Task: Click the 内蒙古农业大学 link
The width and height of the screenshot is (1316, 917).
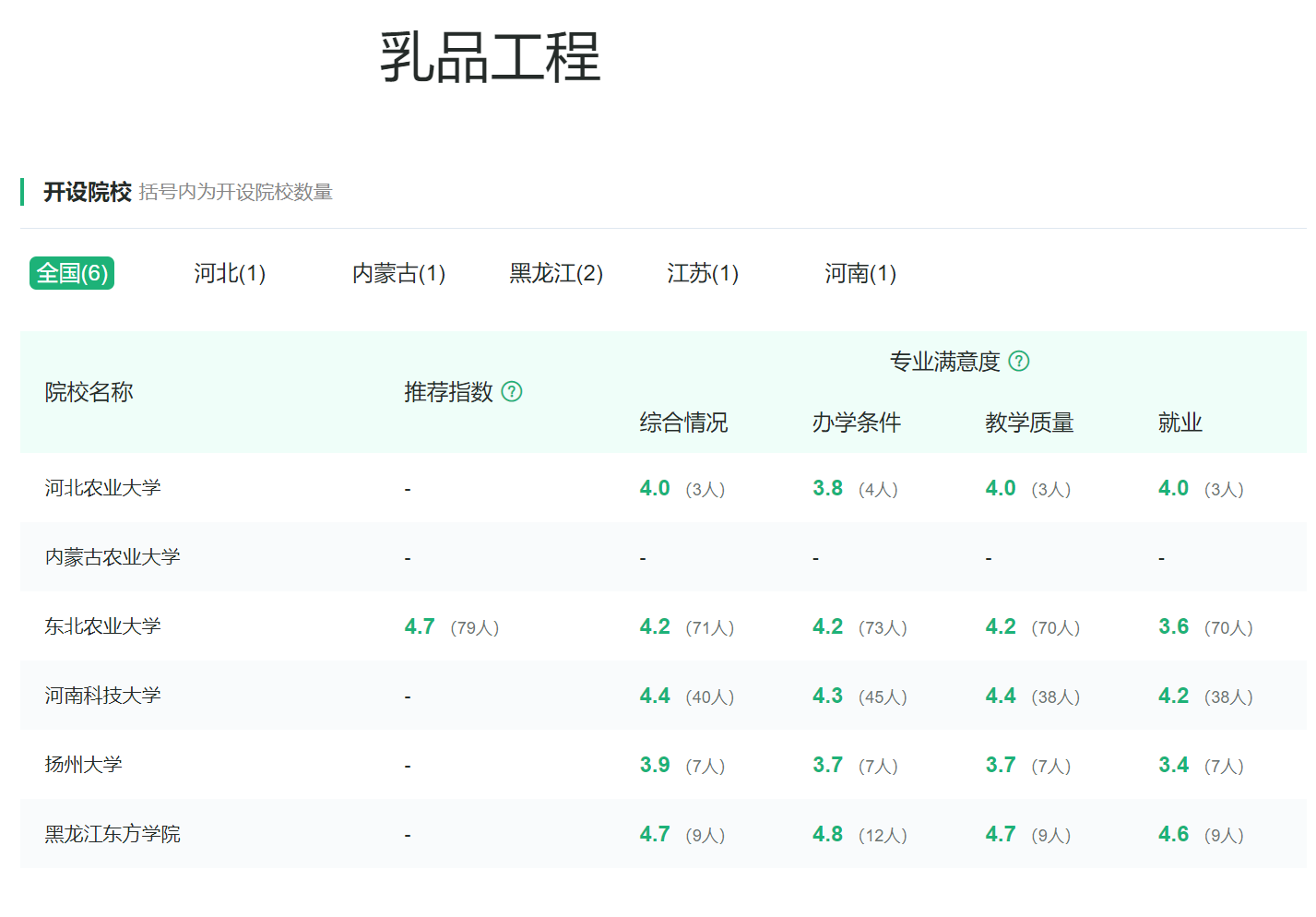Action: (112, 556)
